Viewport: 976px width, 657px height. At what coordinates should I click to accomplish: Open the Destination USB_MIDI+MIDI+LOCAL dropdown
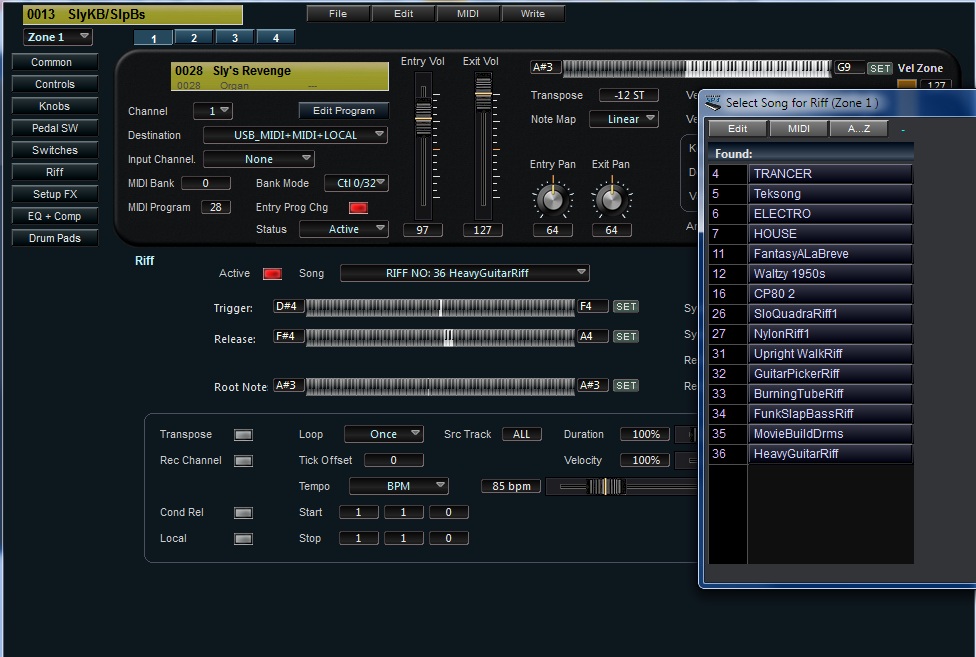coord(295,135)
